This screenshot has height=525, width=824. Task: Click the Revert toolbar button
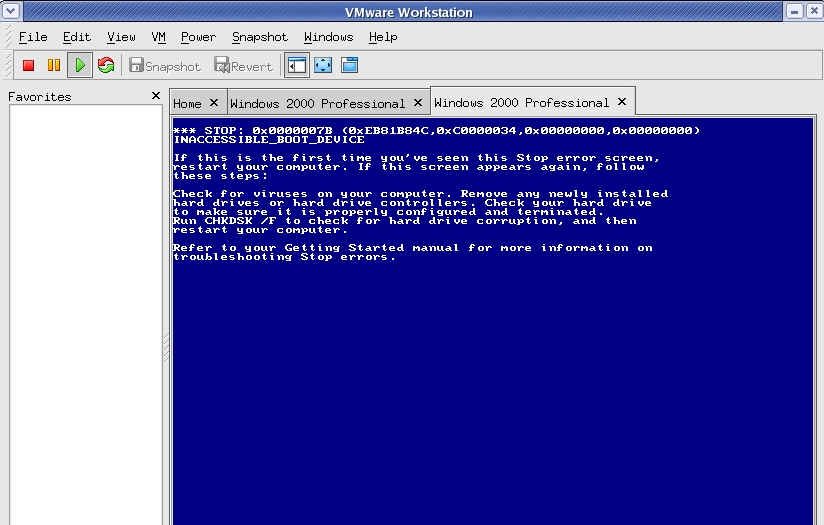244,66
